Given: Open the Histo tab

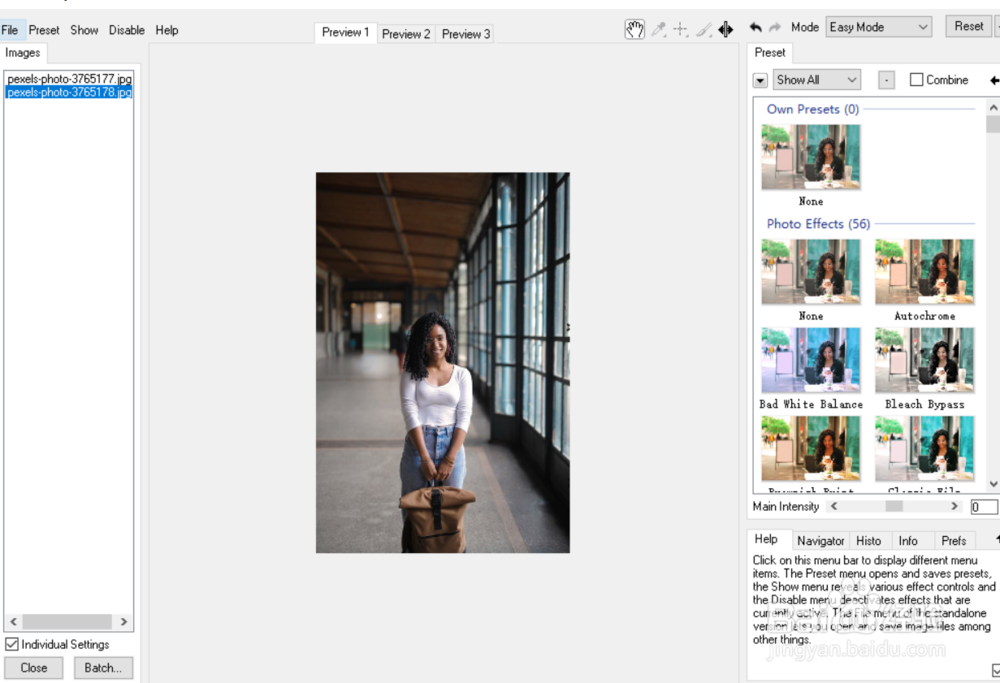Looking at the screenshot, I should 869,541.
